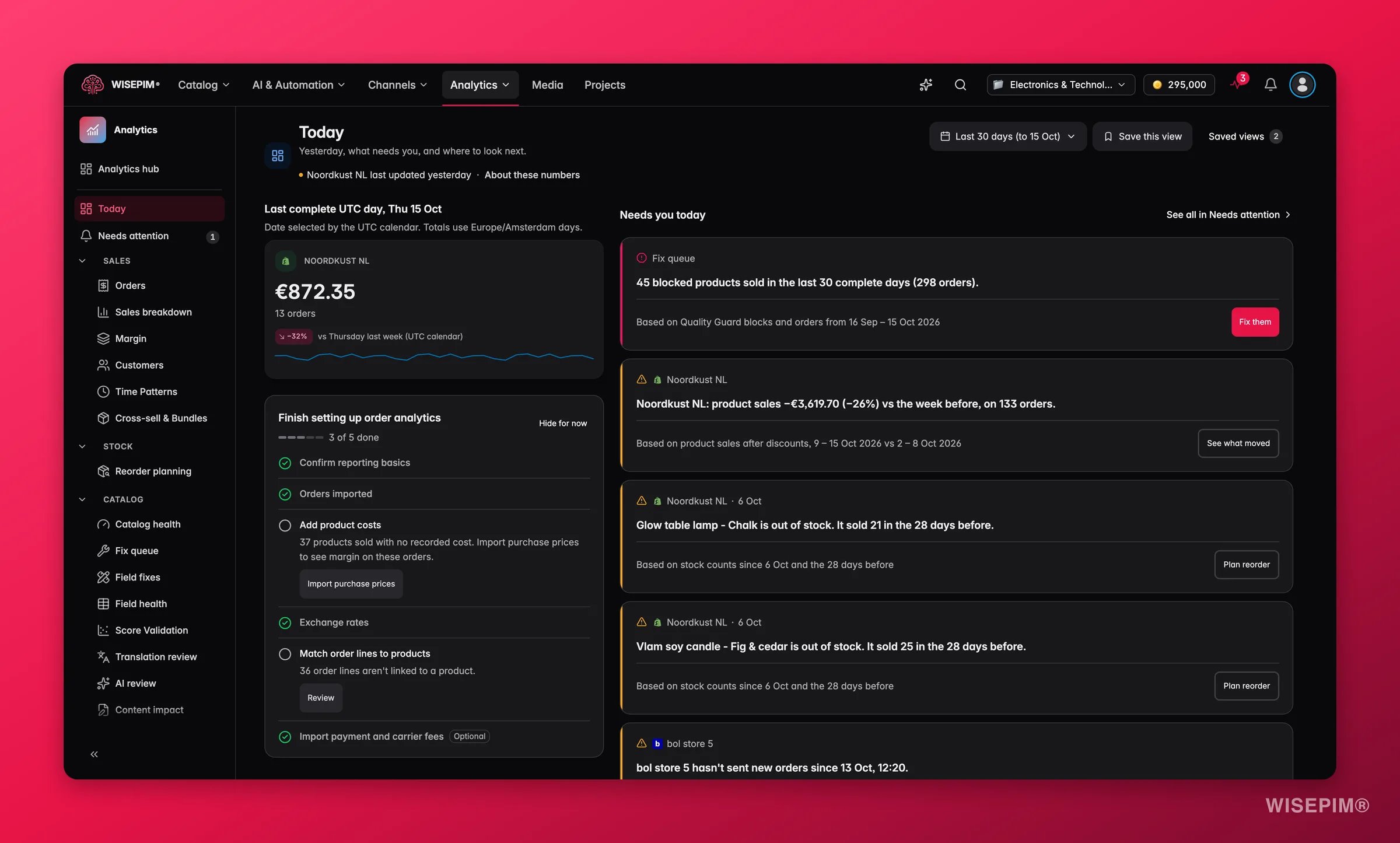
Task: Go to the Media tab
Action: click(x=547, y=85)
